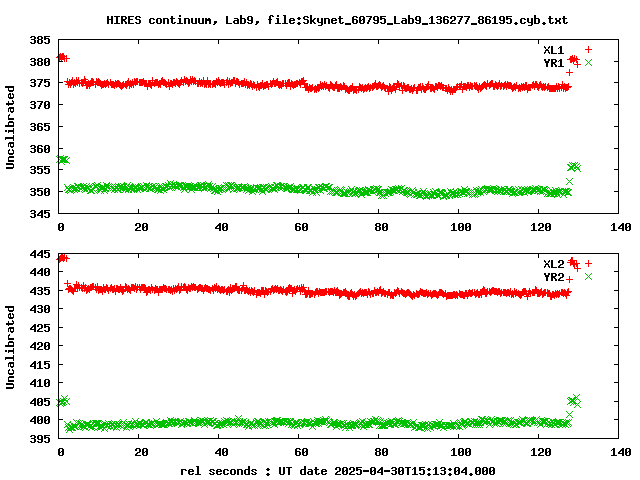Select the YR1 legend label
The height and width of the screenshot is (480, 640).
click(x=553, y=63)
